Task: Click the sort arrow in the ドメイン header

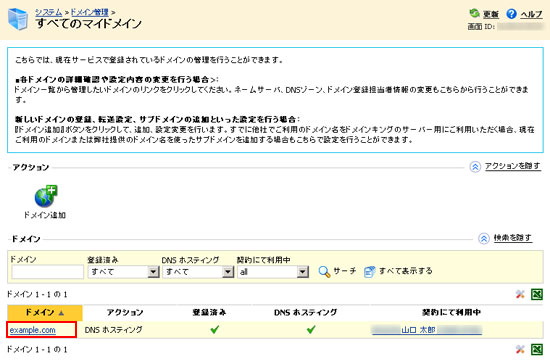Action: pos(61,313)
